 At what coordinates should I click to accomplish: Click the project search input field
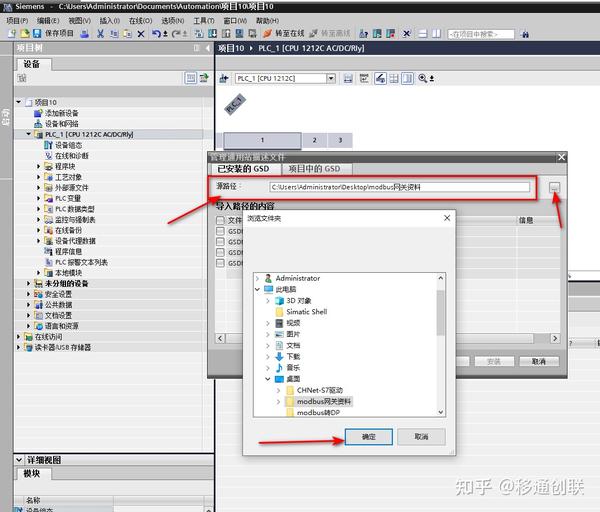coord(481,34)
